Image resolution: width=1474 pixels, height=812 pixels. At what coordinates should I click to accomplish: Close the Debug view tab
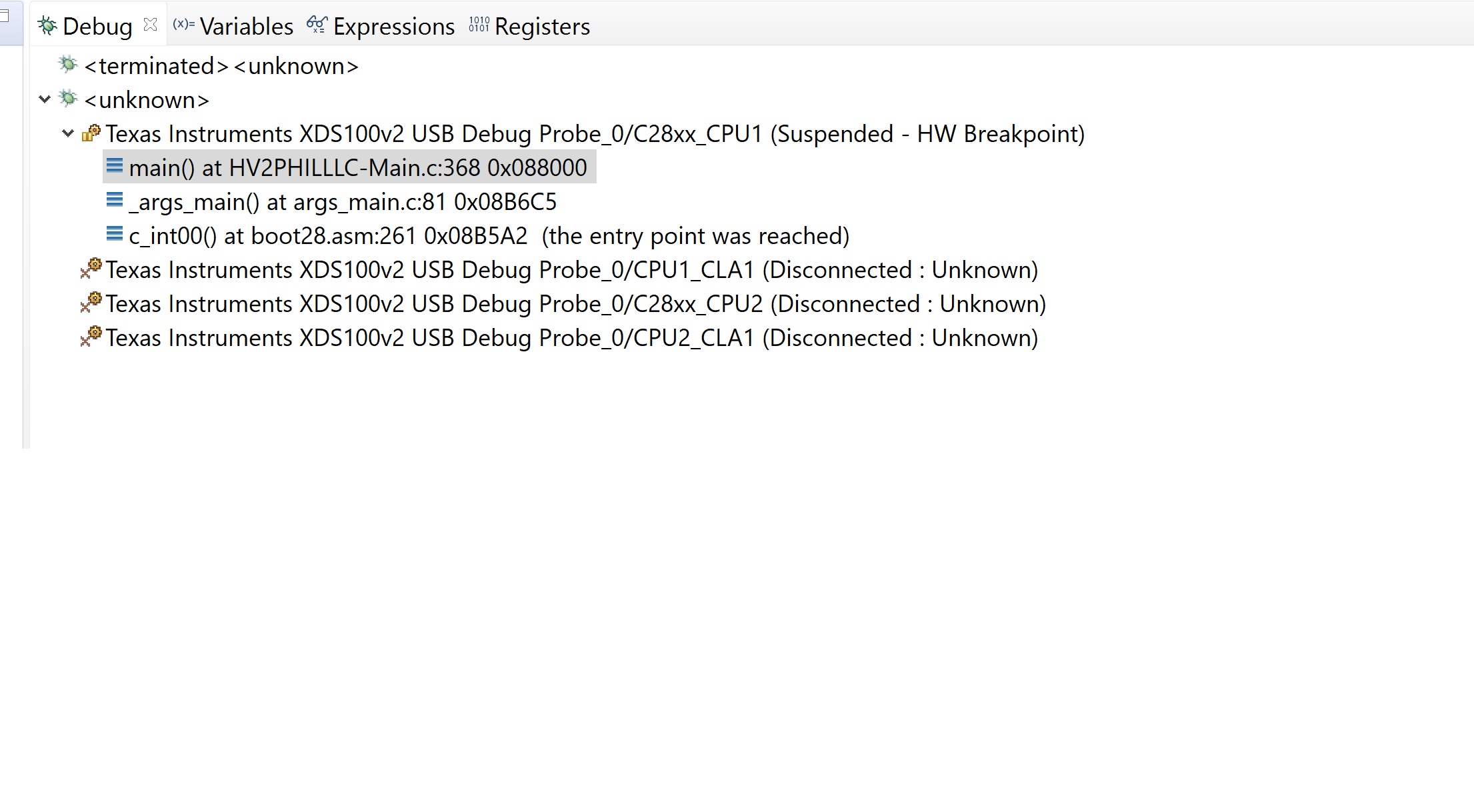151,25
